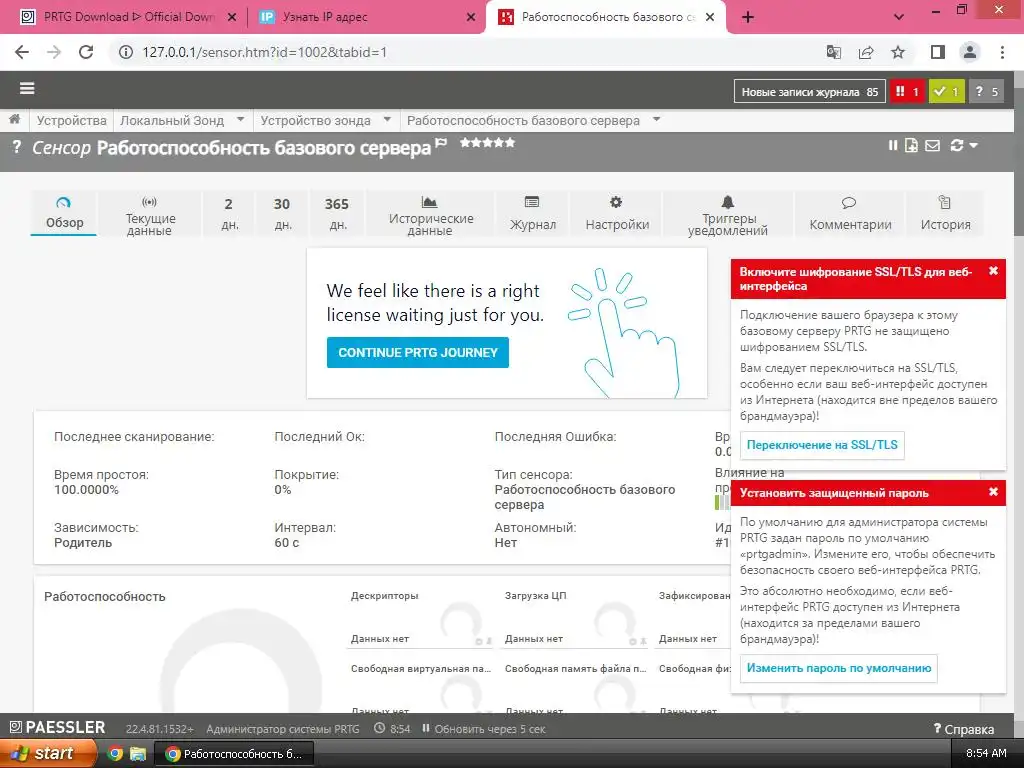Open the file explorer icon in taskbar quick launch
This screenshot has height=768, width=1024.
click(138, 753)
